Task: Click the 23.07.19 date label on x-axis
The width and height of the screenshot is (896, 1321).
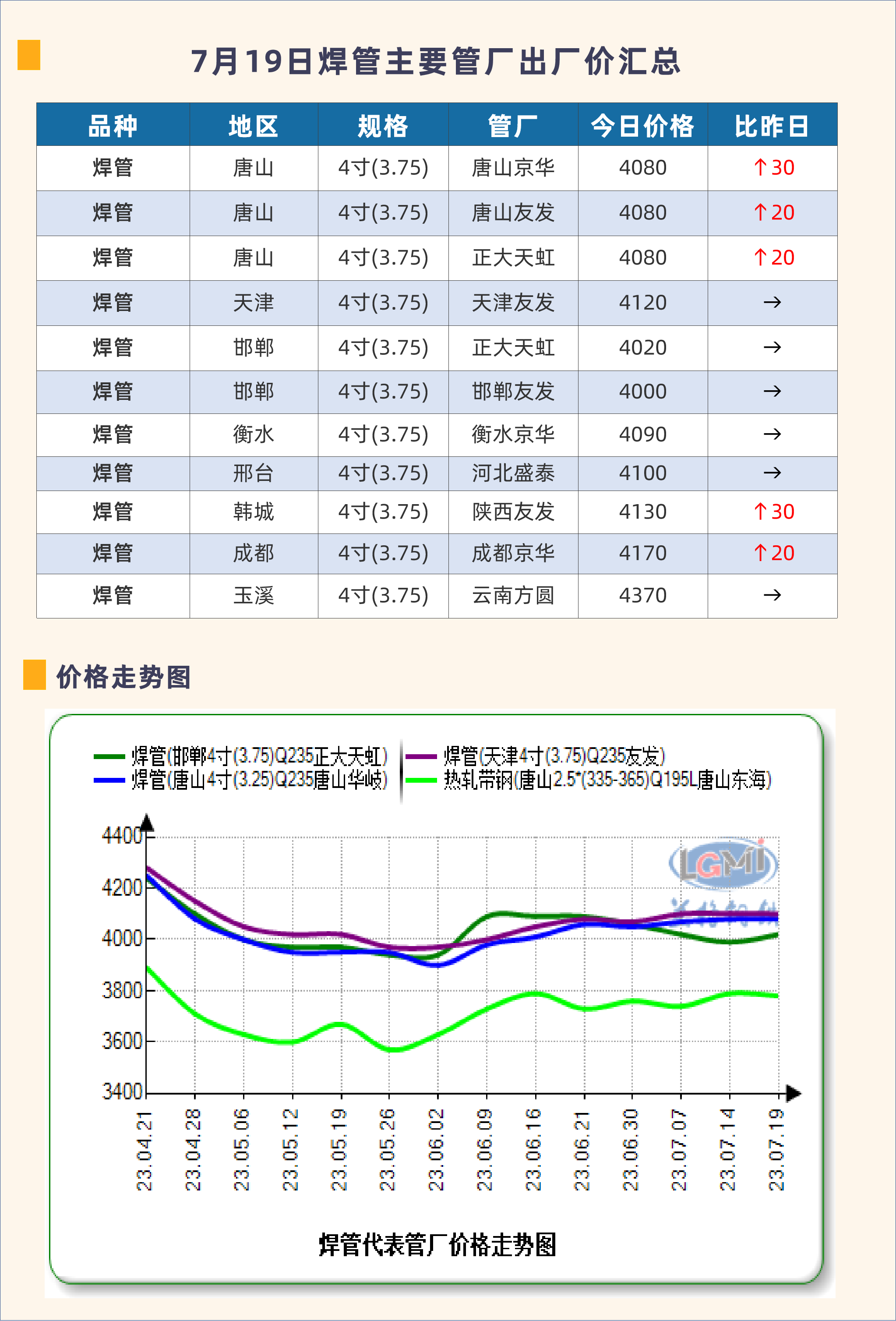Action: click(x=777, y=1149)
